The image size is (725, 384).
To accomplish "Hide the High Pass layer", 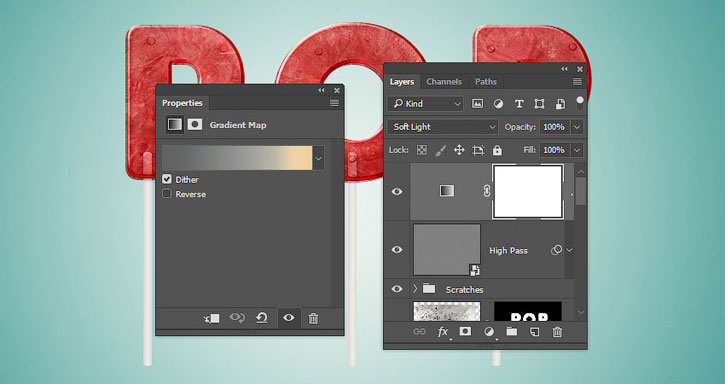I will 397,250.
